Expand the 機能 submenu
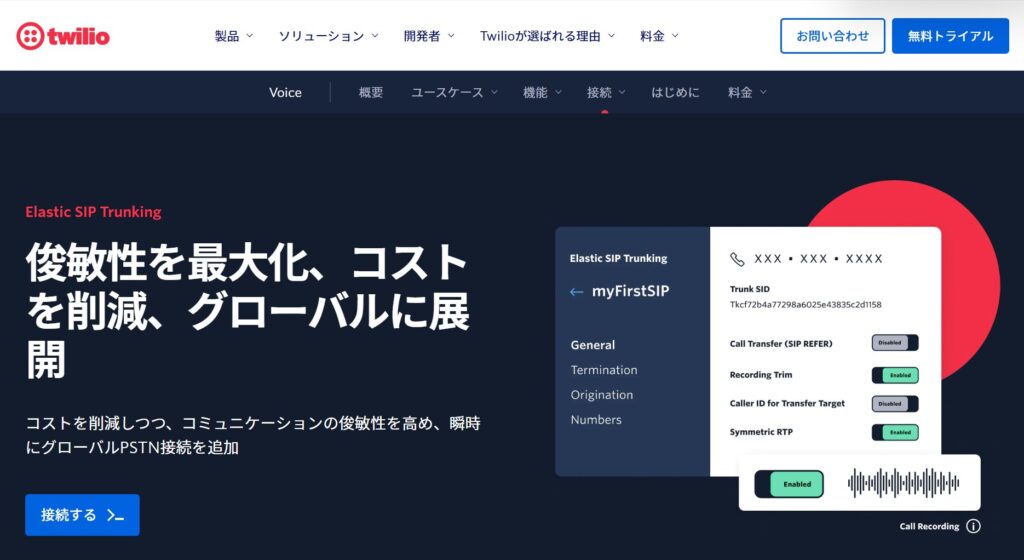The width and height of the screenshot is (1024, 560). click(542, 93)
